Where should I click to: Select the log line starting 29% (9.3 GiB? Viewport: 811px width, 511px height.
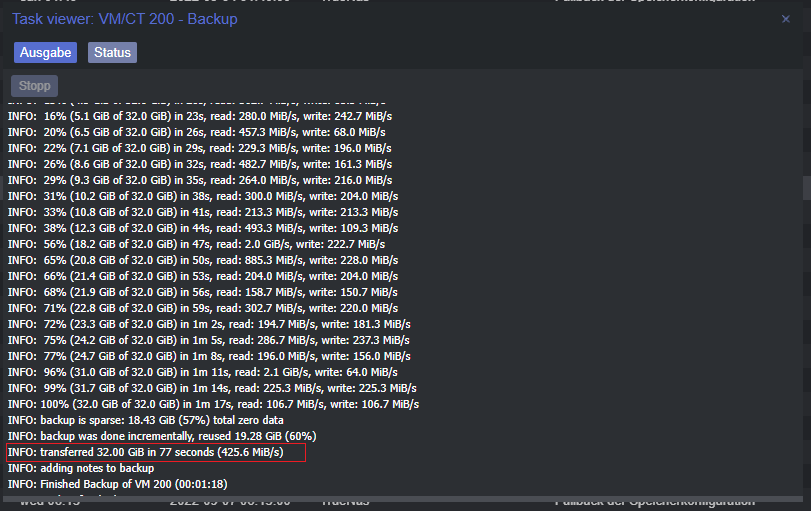click(x=200, y=181)
